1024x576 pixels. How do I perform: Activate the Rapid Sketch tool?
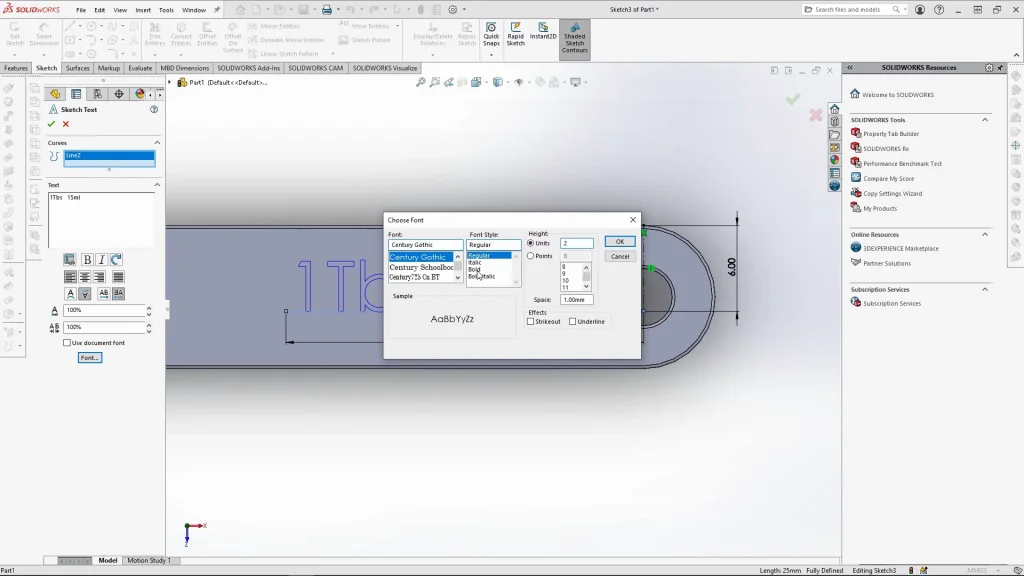[x=515, y=36]
